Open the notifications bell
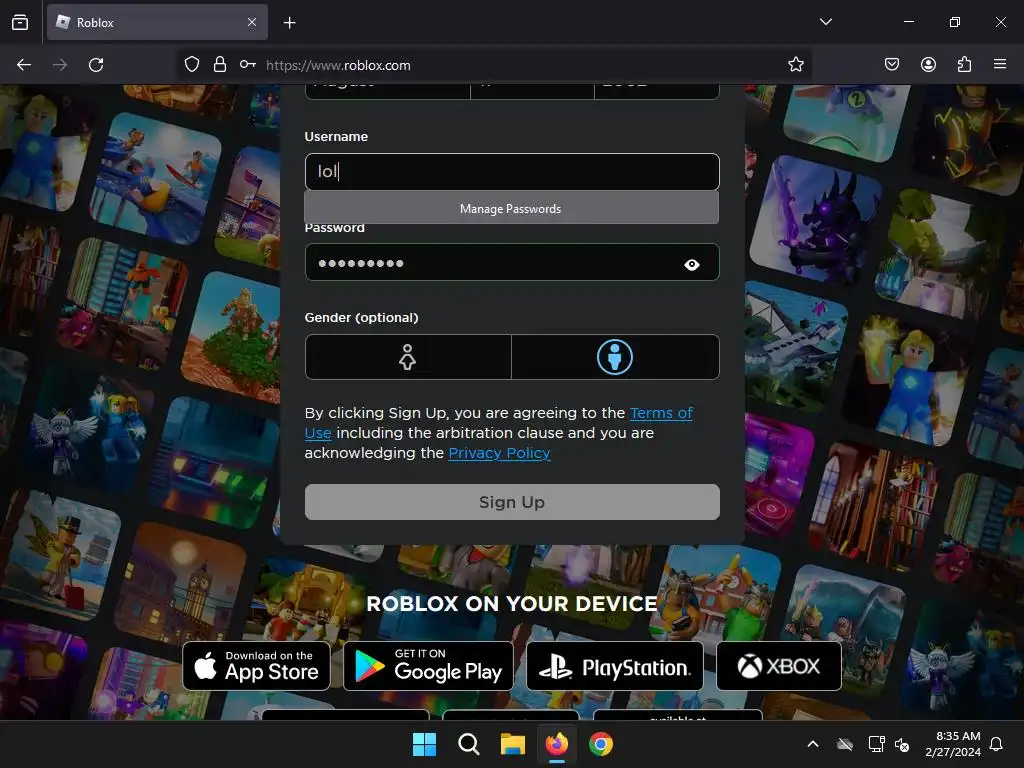The image size is (1024, 768). 997,744
